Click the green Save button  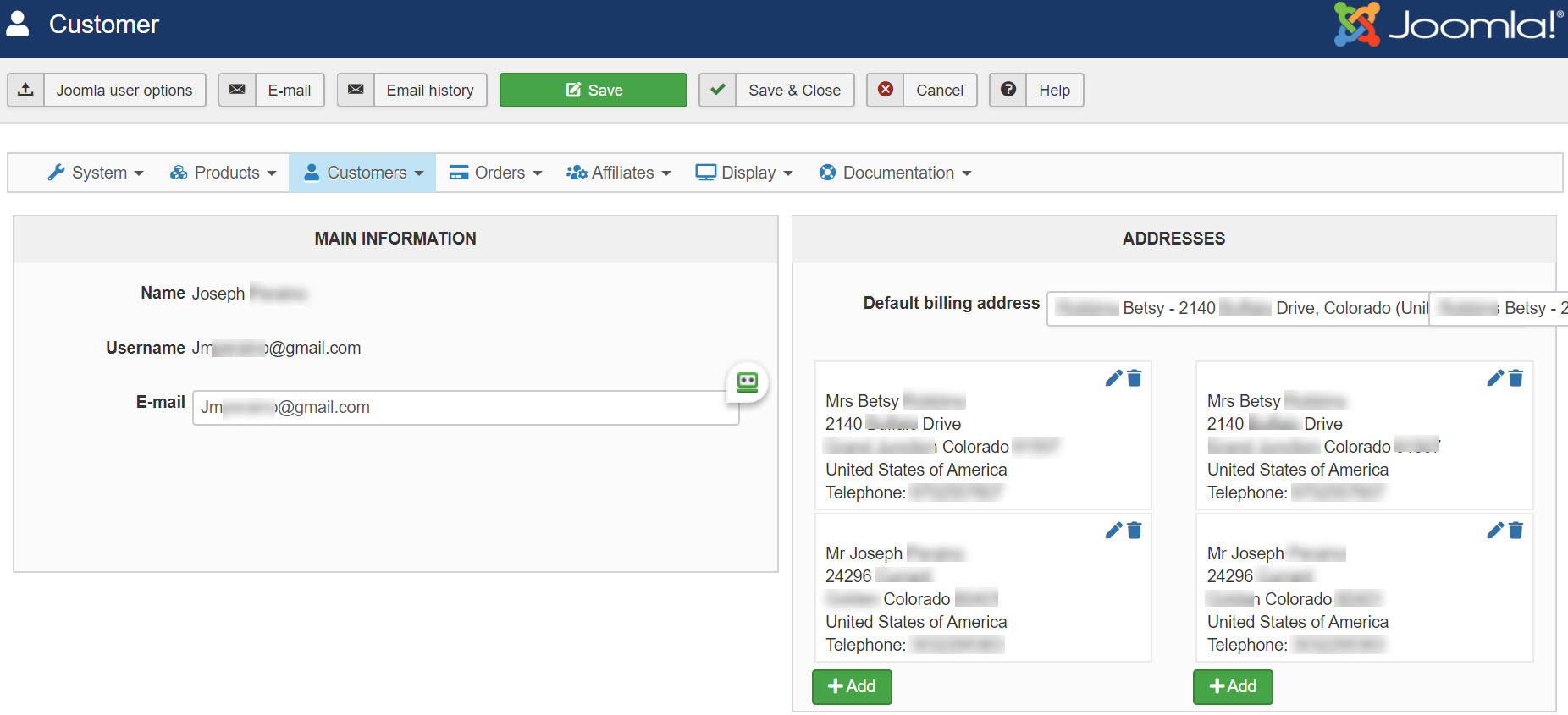tap(594, 91)
